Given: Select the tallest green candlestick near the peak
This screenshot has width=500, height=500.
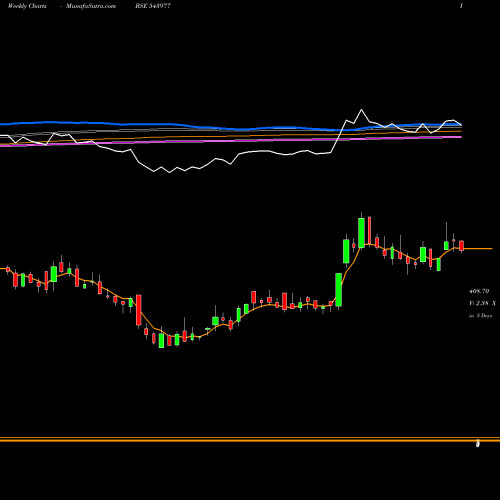Looking at the screenshot, I should [x=361, y=233].
